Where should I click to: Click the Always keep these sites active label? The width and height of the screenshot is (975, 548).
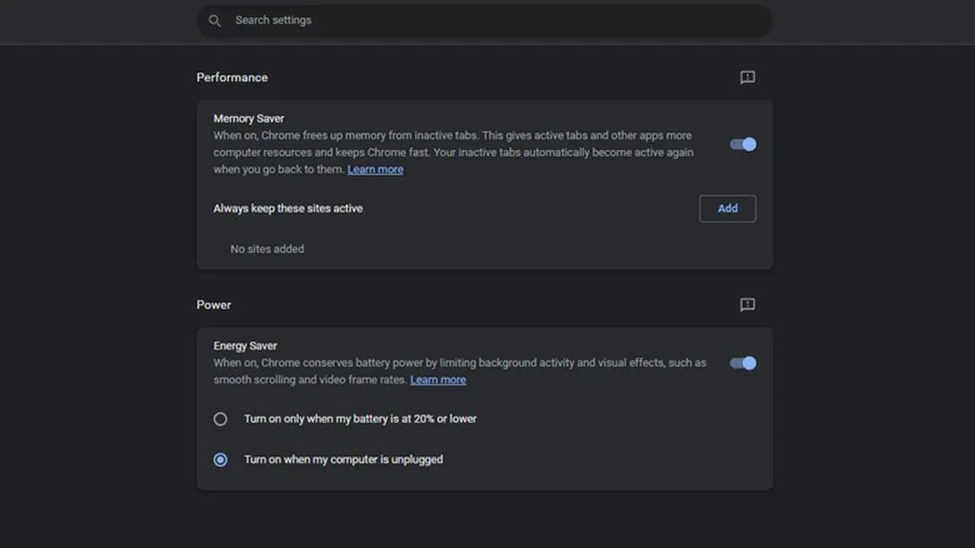coord(288,209)
